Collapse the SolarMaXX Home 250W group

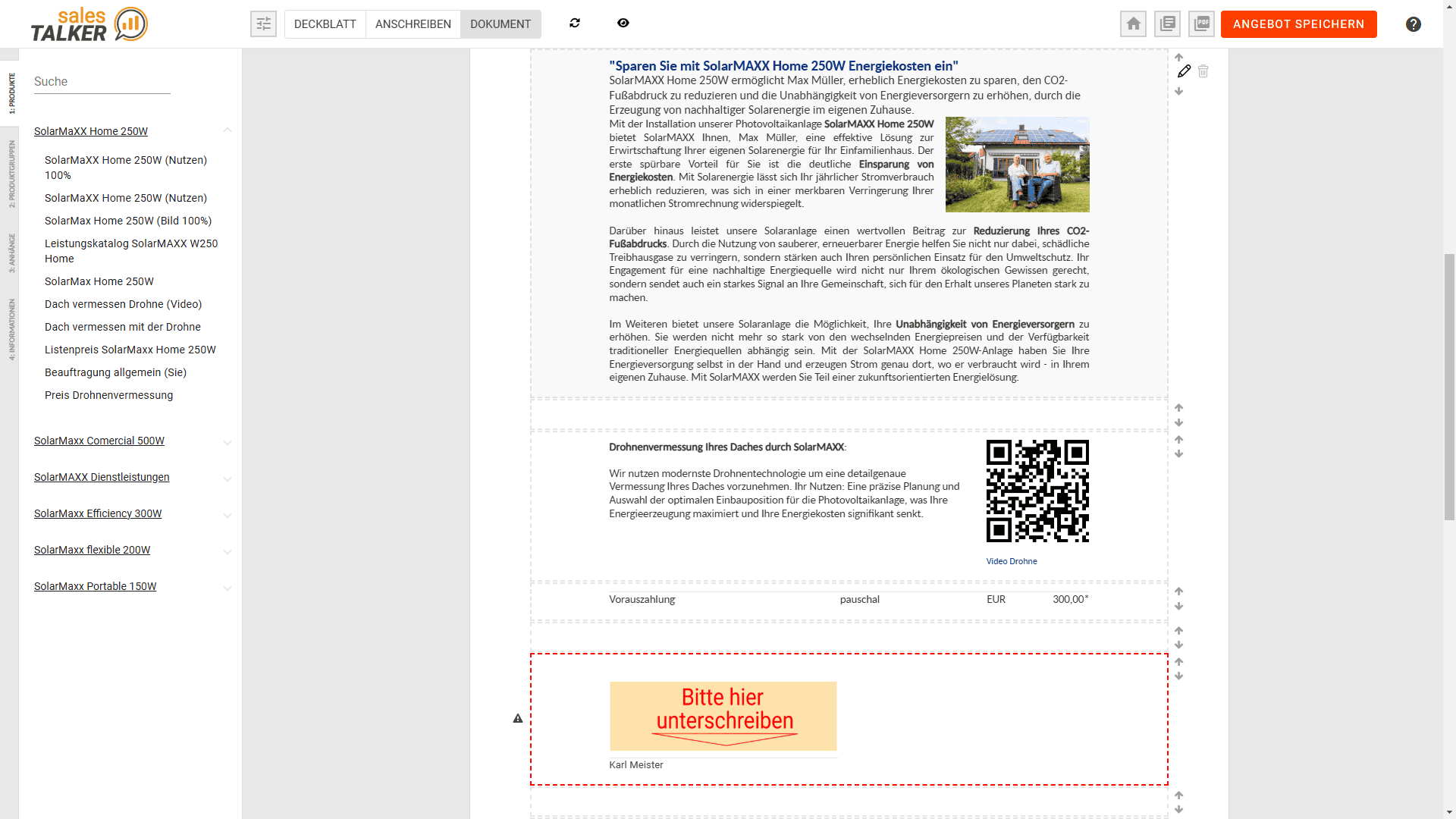pos(227,131)
